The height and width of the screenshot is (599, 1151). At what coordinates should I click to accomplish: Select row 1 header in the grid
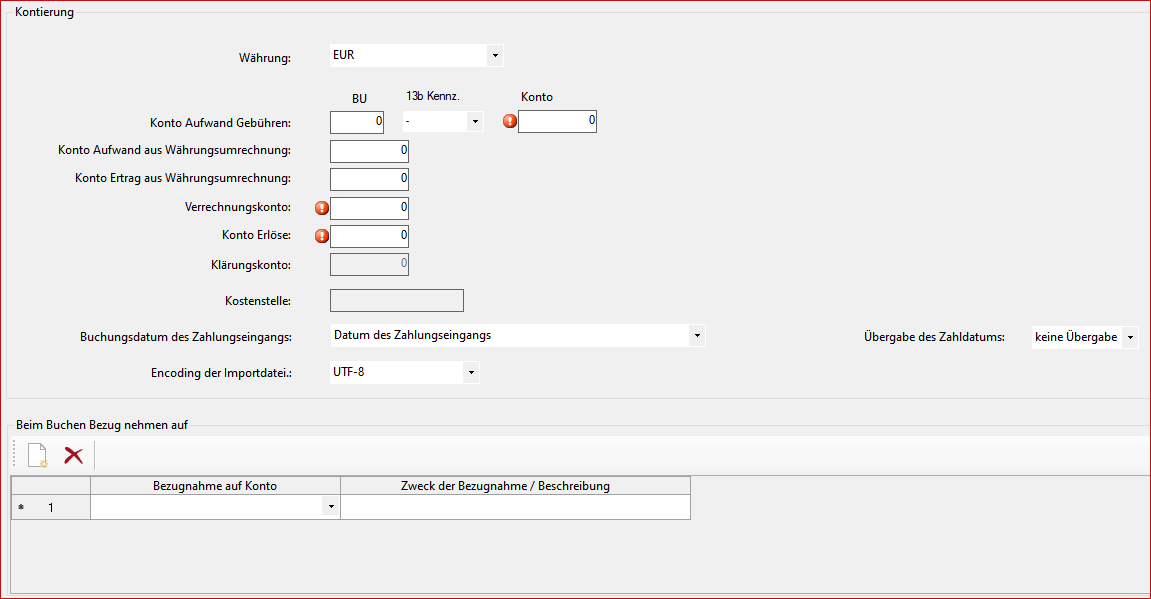(50, 508)
